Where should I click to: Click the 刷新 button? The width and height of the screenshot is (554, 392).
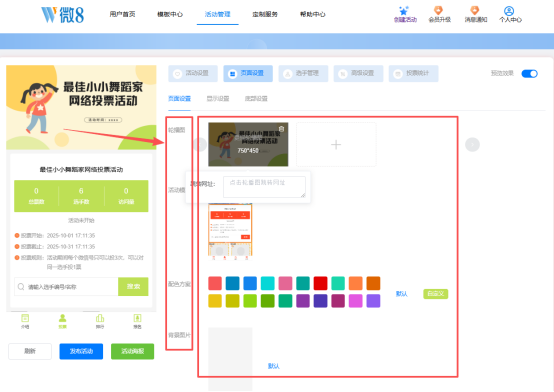(30, 351)
